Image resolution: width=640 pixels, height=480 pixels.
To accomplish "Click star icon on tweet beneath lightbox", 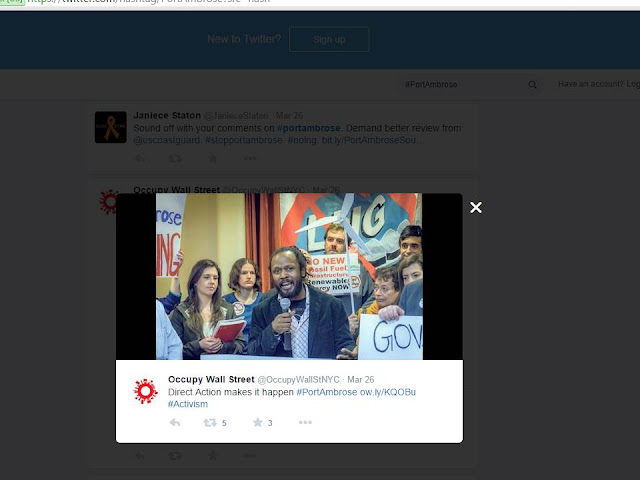I will (x=212, y=456).
